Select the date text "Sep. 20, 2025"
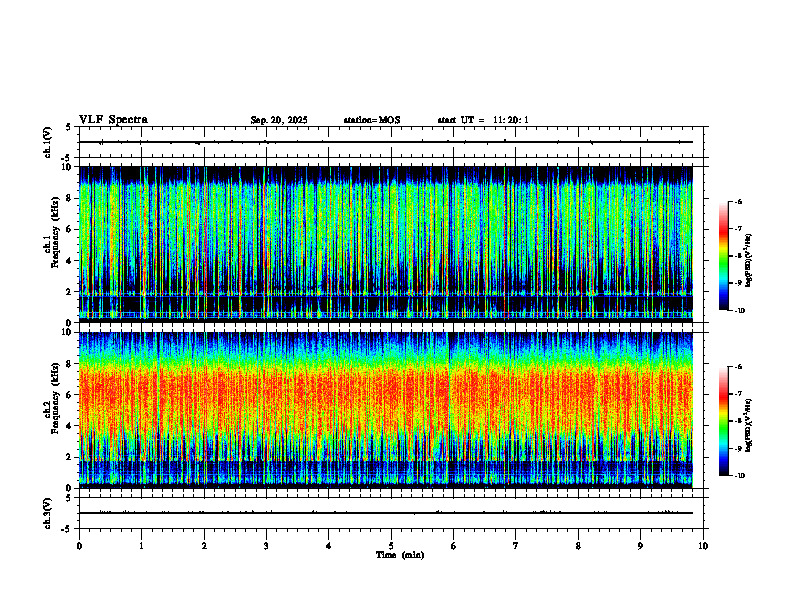Screen dimensions: 792x612 click(x=279, y=120)
